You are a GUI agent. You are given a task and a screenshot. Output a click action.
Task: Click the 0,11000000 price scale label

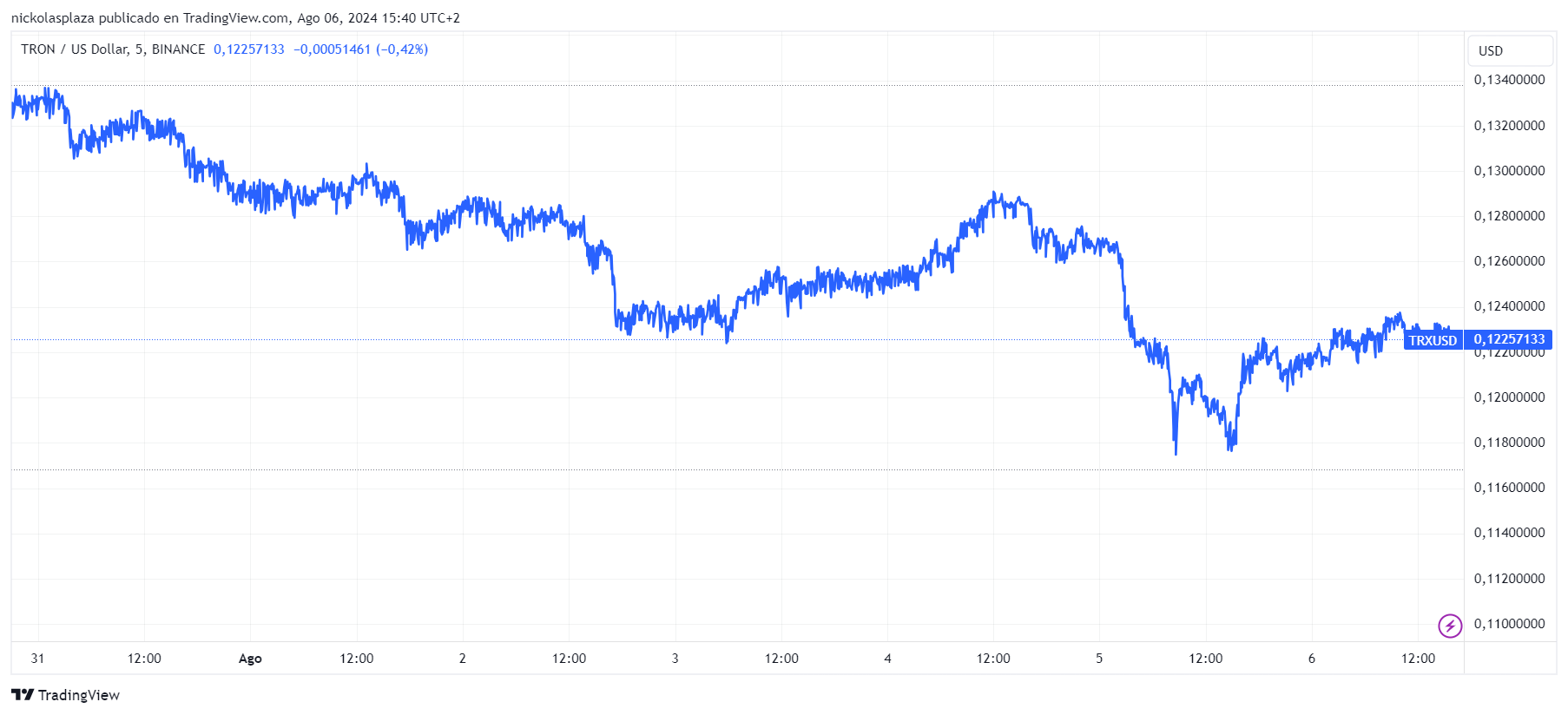[x=1510, y=624]
